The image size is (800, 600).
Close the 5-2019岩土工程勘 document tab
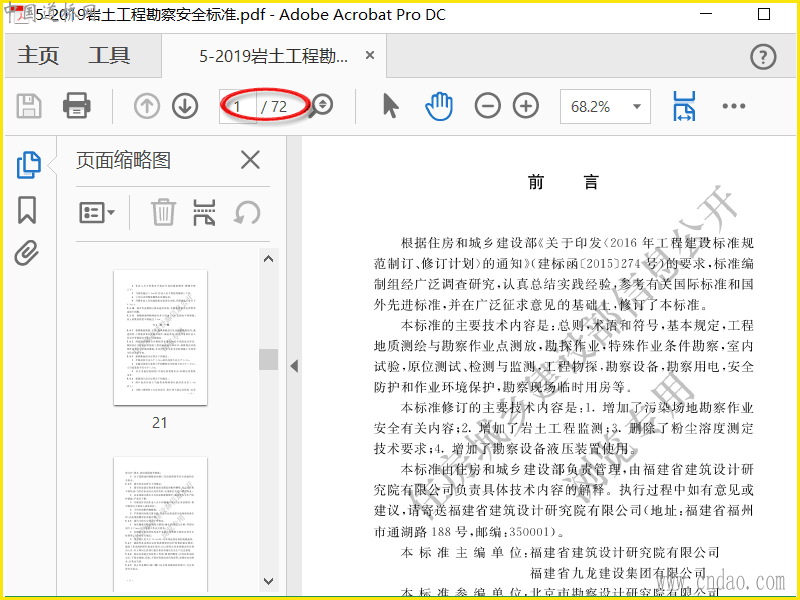point(370,55)
